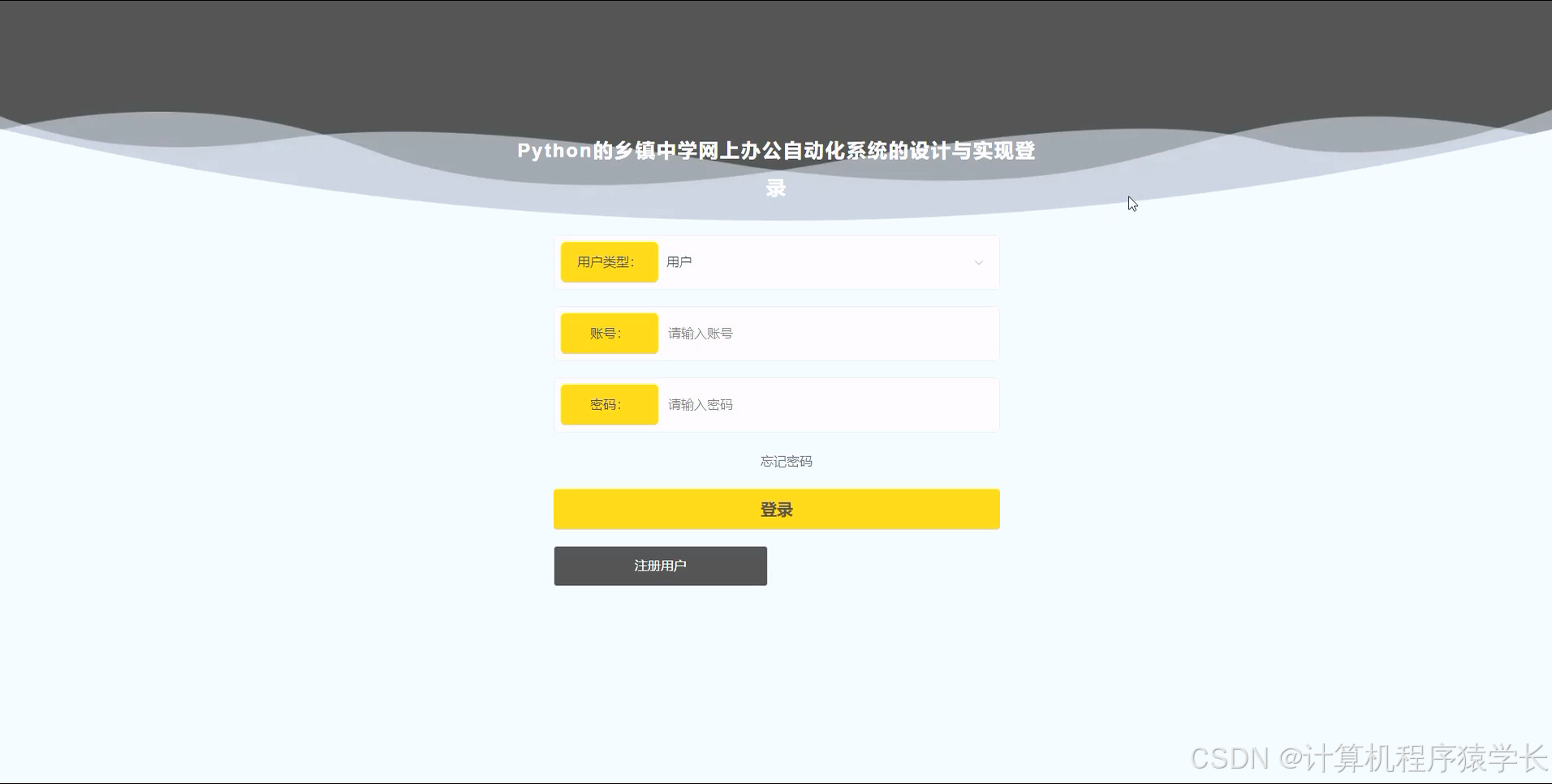Screen dimensions: 1552x784
Task: Click the password field placeholder text
Action: 699,404
